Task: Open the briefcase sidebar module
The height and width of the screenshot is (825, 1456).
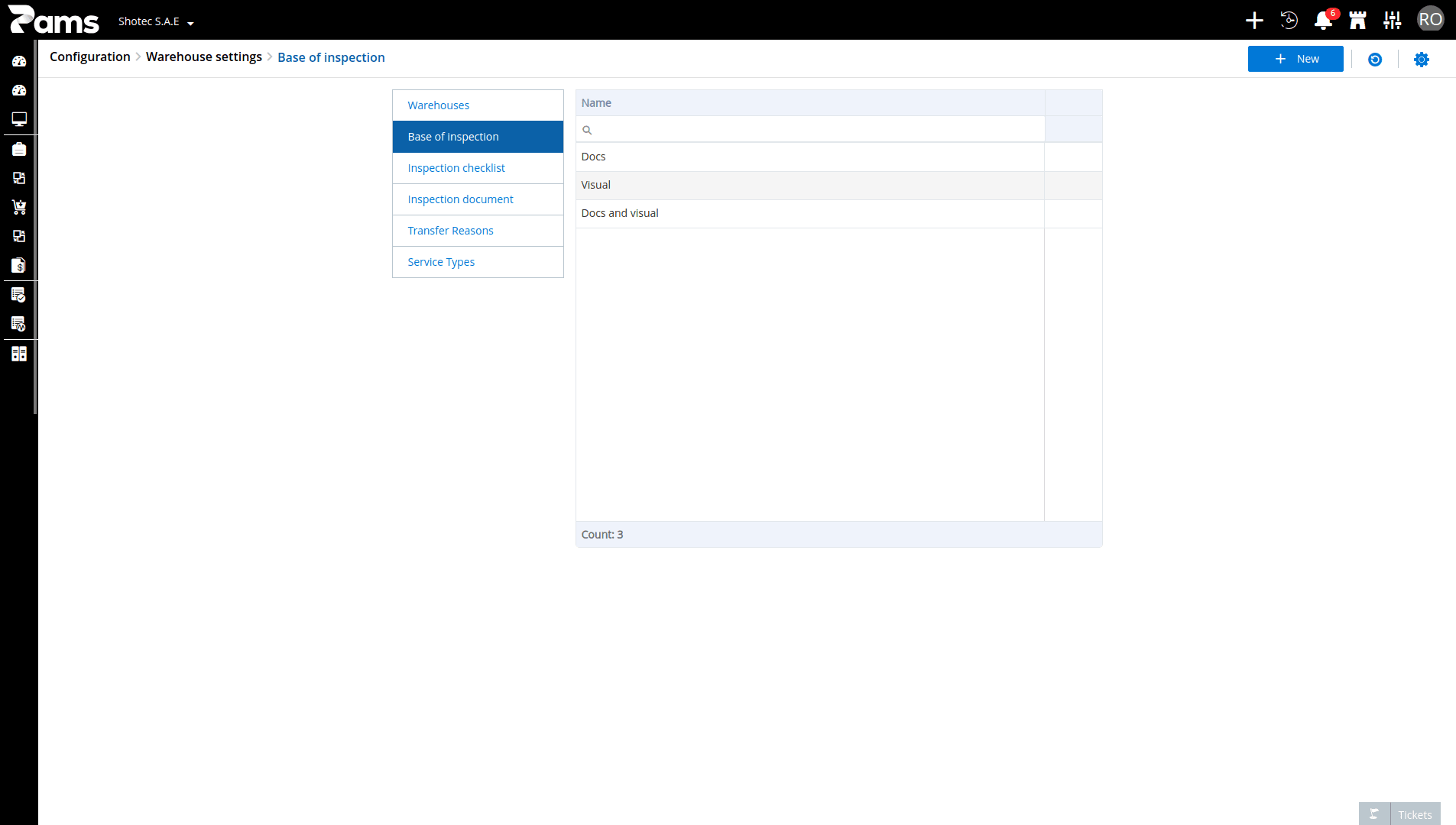Action: (19, 149)
